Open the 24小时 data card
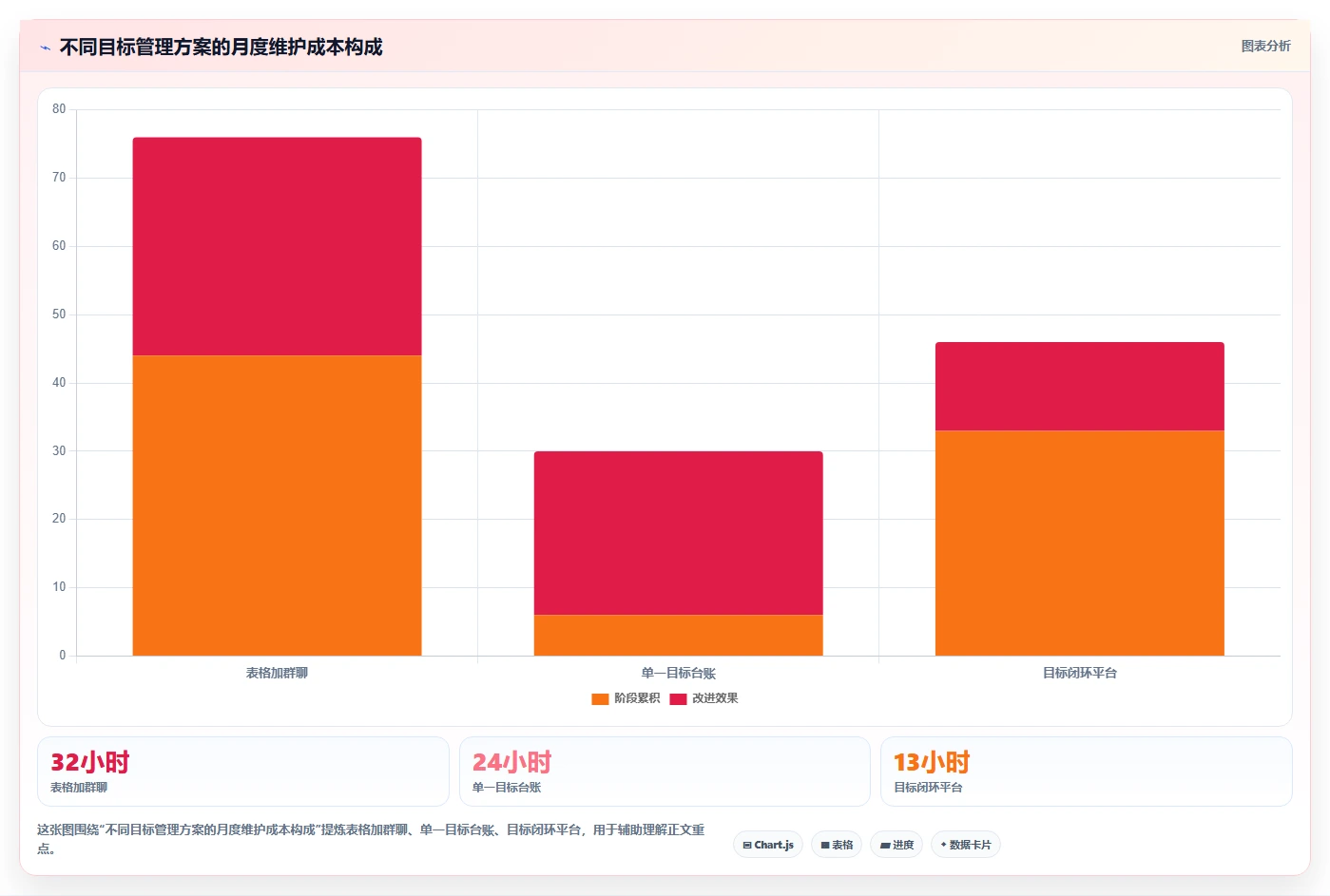 pyautogui.click(x=665, y=772)
